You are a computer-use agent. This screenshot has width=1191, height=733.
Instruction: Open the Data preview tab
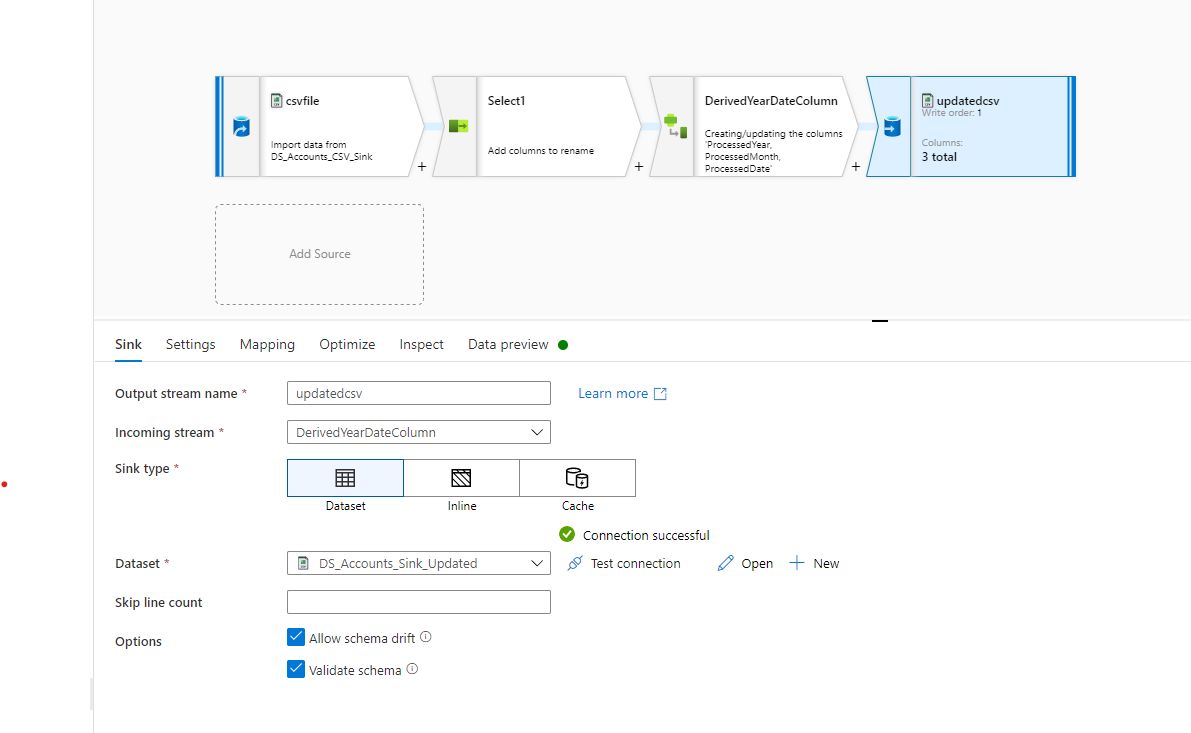pos(507,344)
